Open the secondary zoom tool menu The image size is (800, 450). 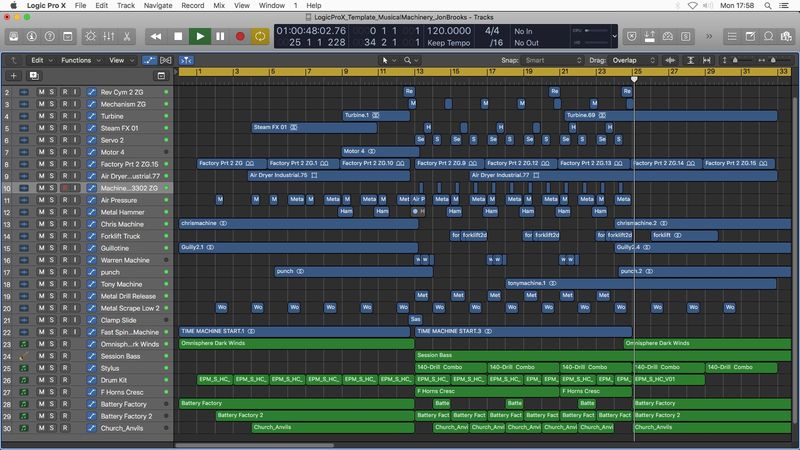coord(411,60)
